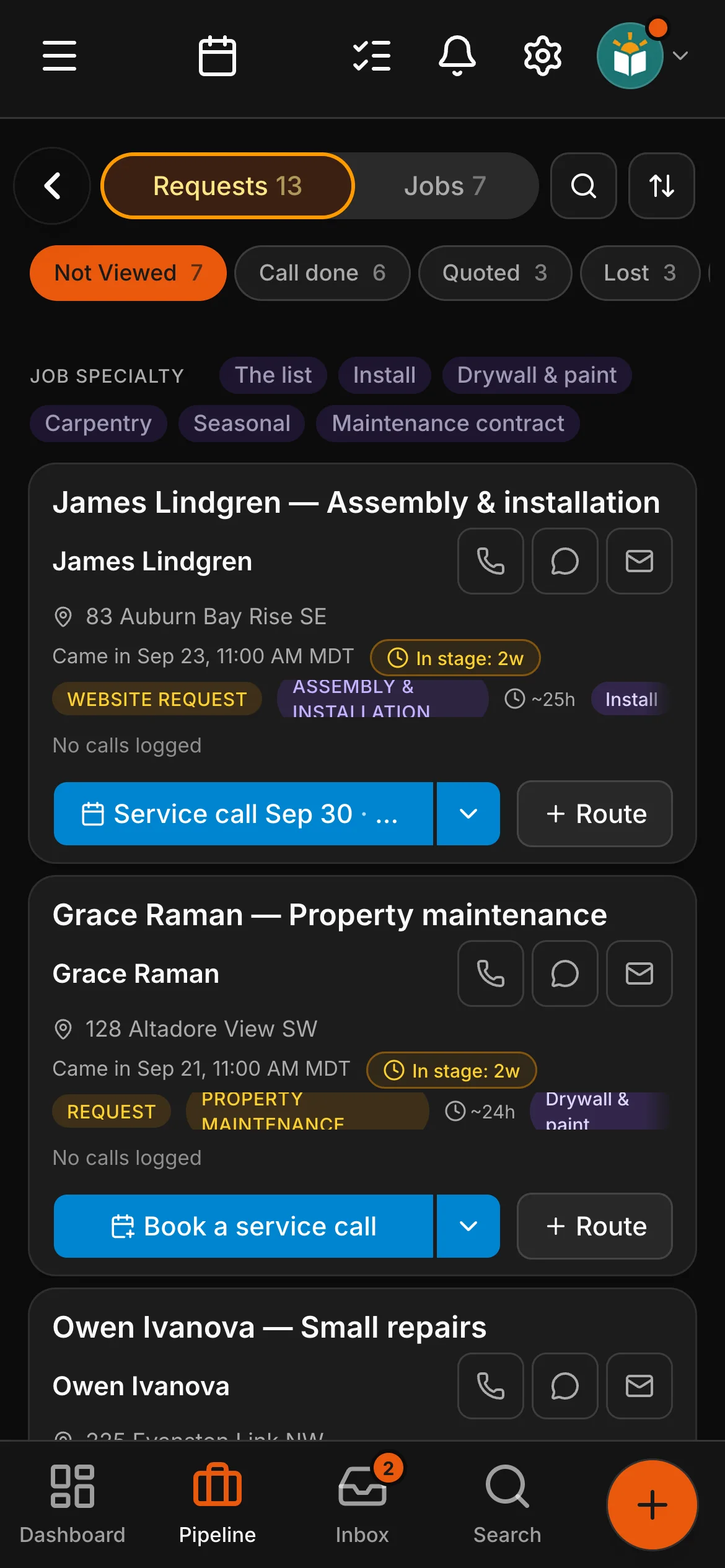Select the Not Viewed 7 stage filter
The width and height of the screenshot is (725, 1568).
pos(128,273)
